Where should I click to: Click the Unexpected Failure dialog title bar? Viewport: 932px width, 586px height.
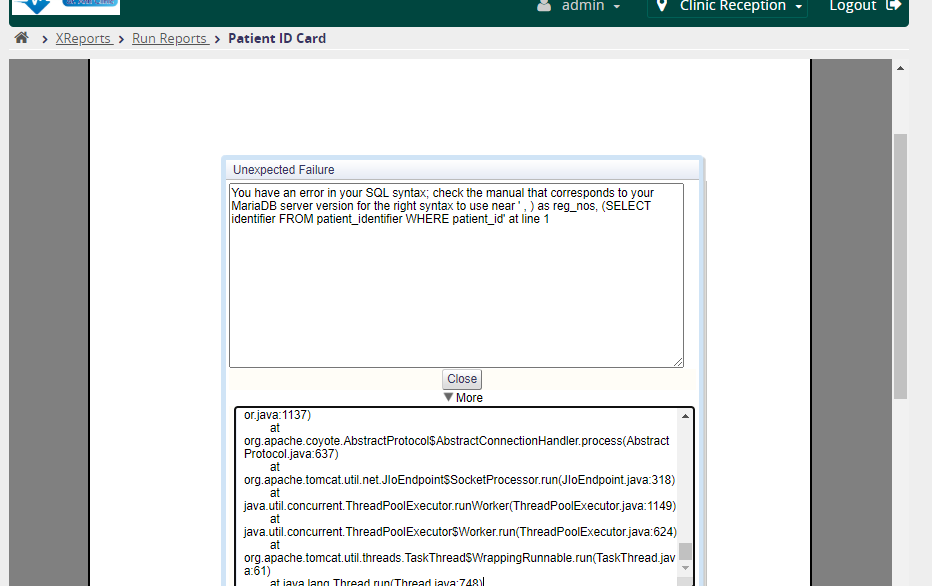462,170
